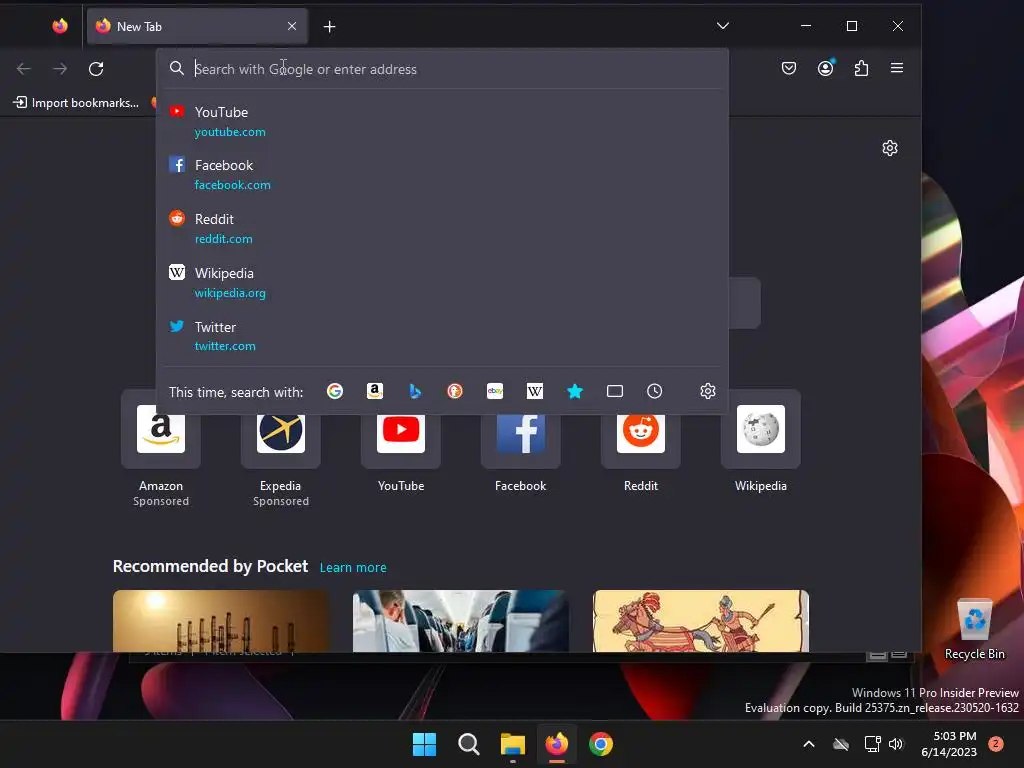Focus the address bar search field
The height and width of the screenshot is (768, 1024).
(x=442, y=69)
